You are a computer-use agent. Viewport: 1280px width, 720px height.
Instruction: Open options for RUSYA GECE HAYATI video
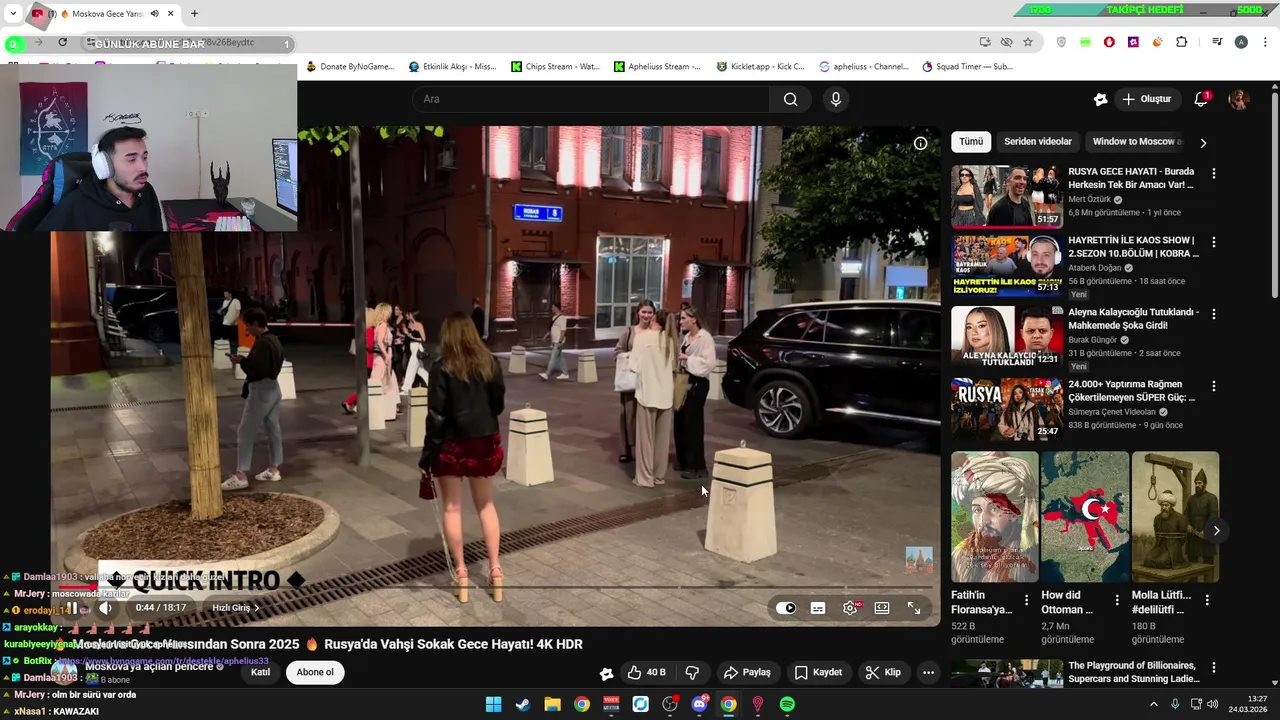1214,173
